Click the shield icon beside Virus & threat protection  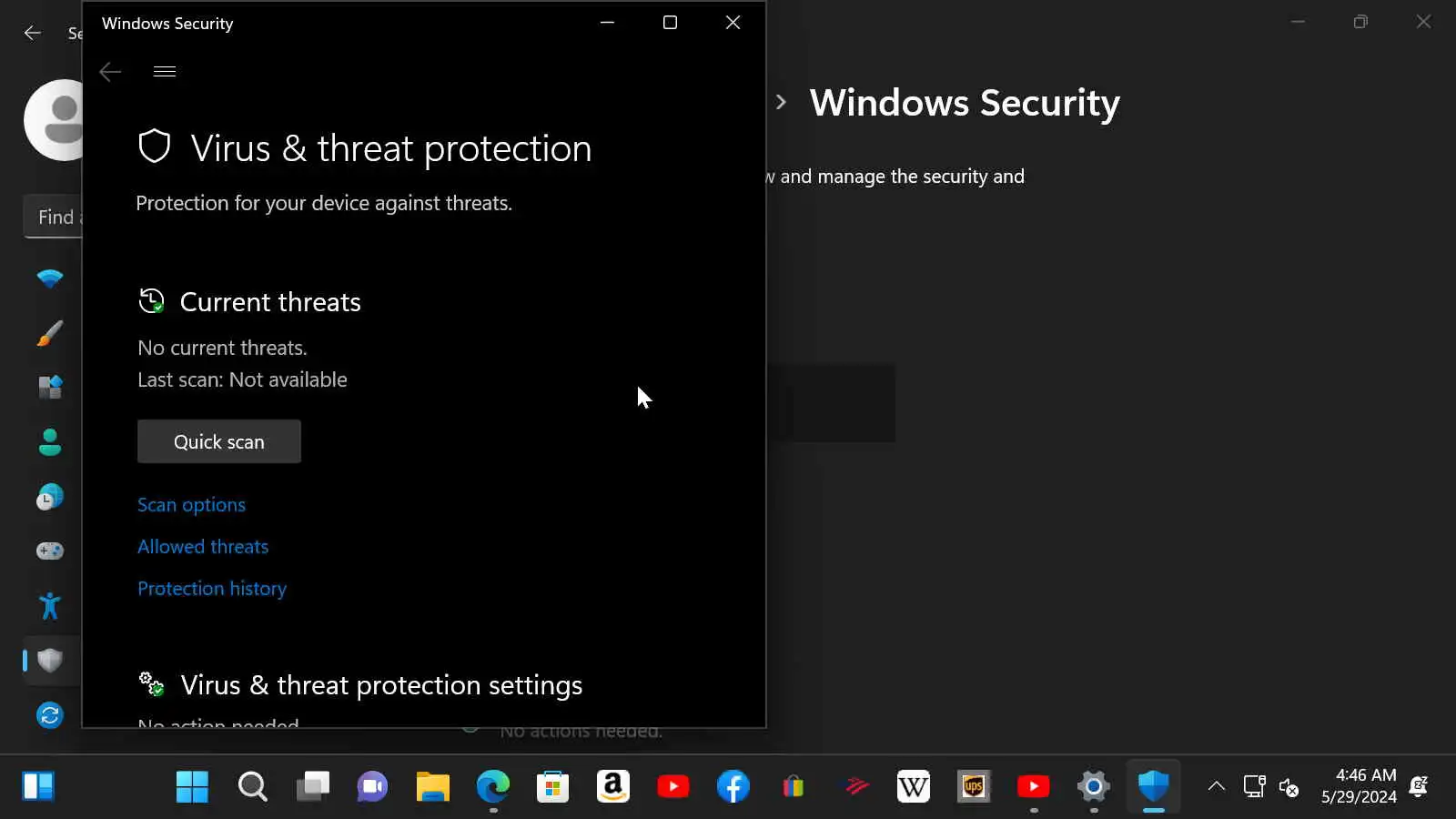(x=155, y=147)
